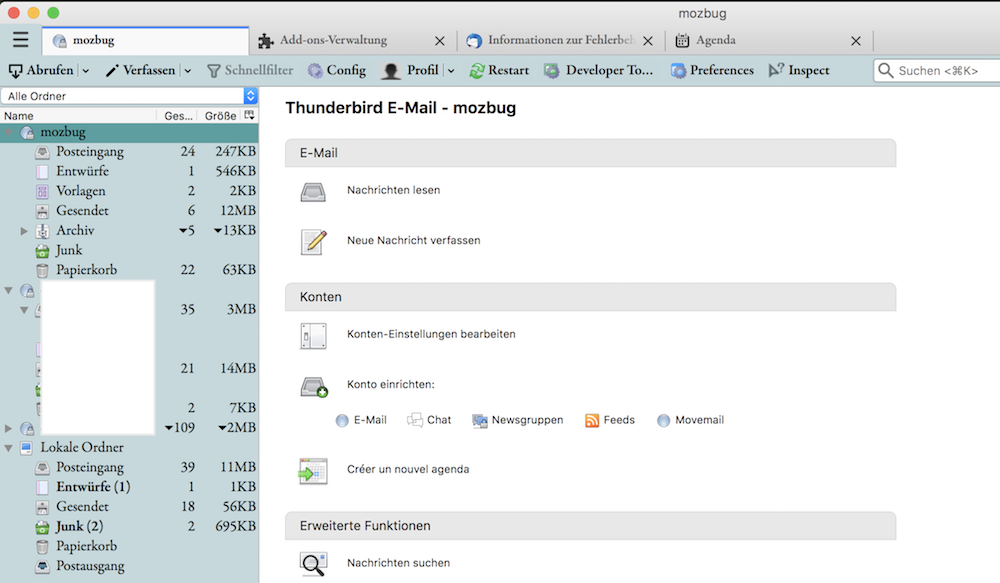
Task: Collapse the Lokale Ordner tree
Action: 9,448
